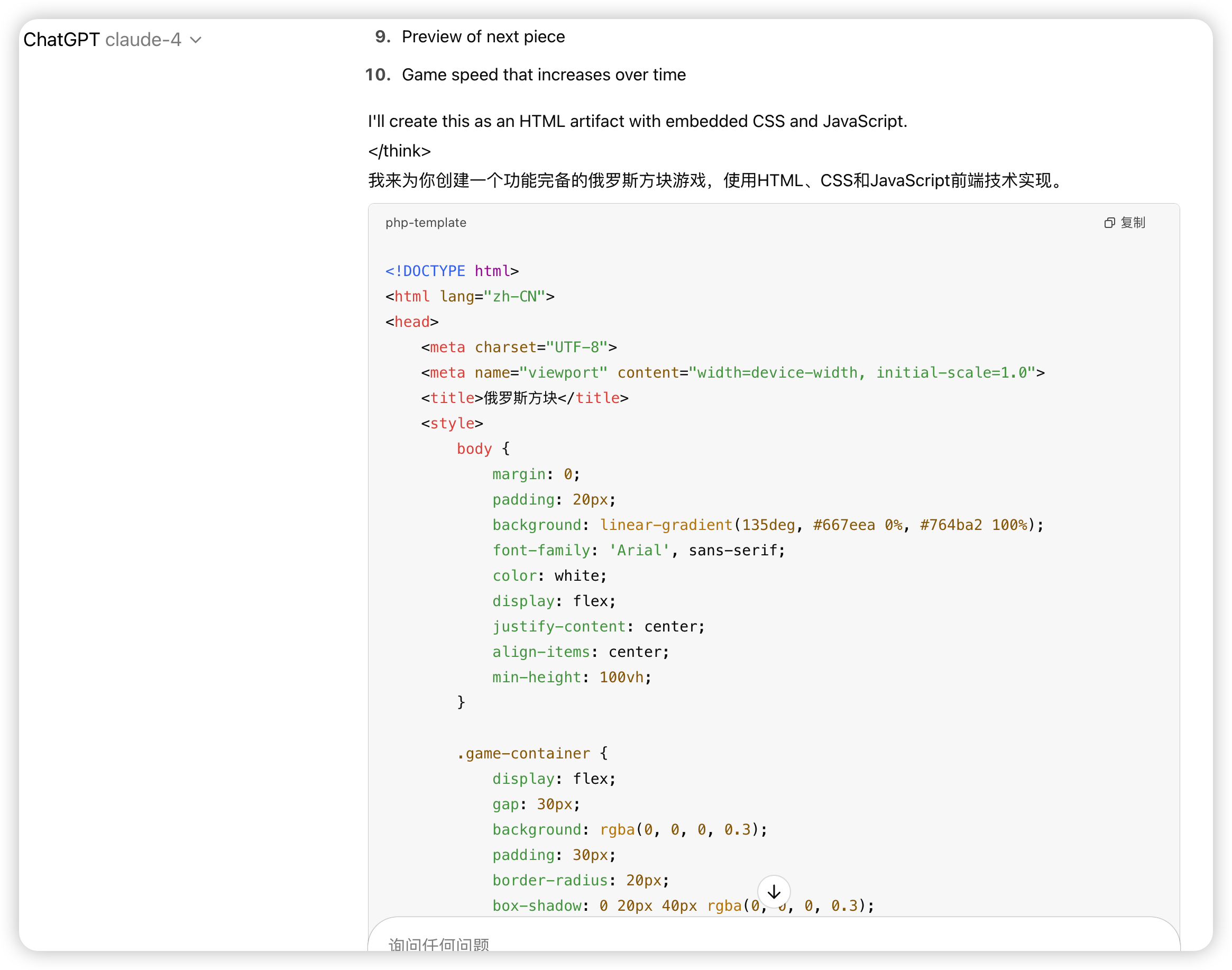
Task: Click the copy icon in code header
Action: coord(1109,223)
